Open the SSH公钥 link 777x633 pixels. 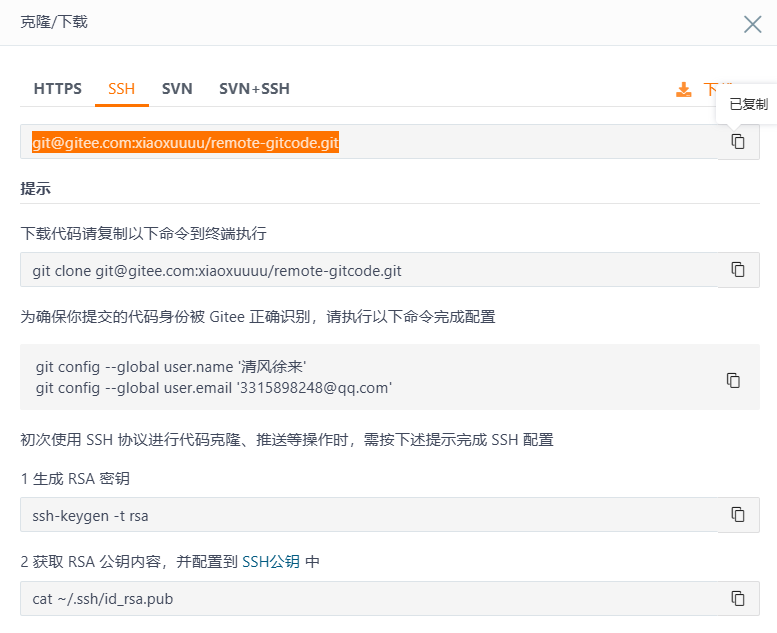tap(271, 562)
